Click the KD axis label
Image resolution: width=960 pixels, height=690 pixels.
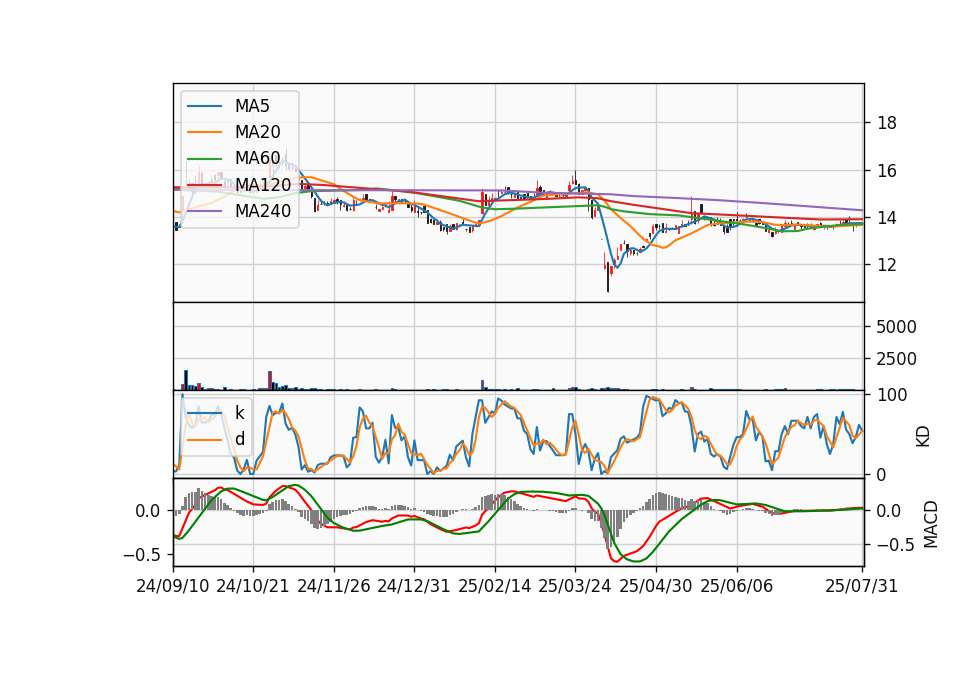(923, 436)
